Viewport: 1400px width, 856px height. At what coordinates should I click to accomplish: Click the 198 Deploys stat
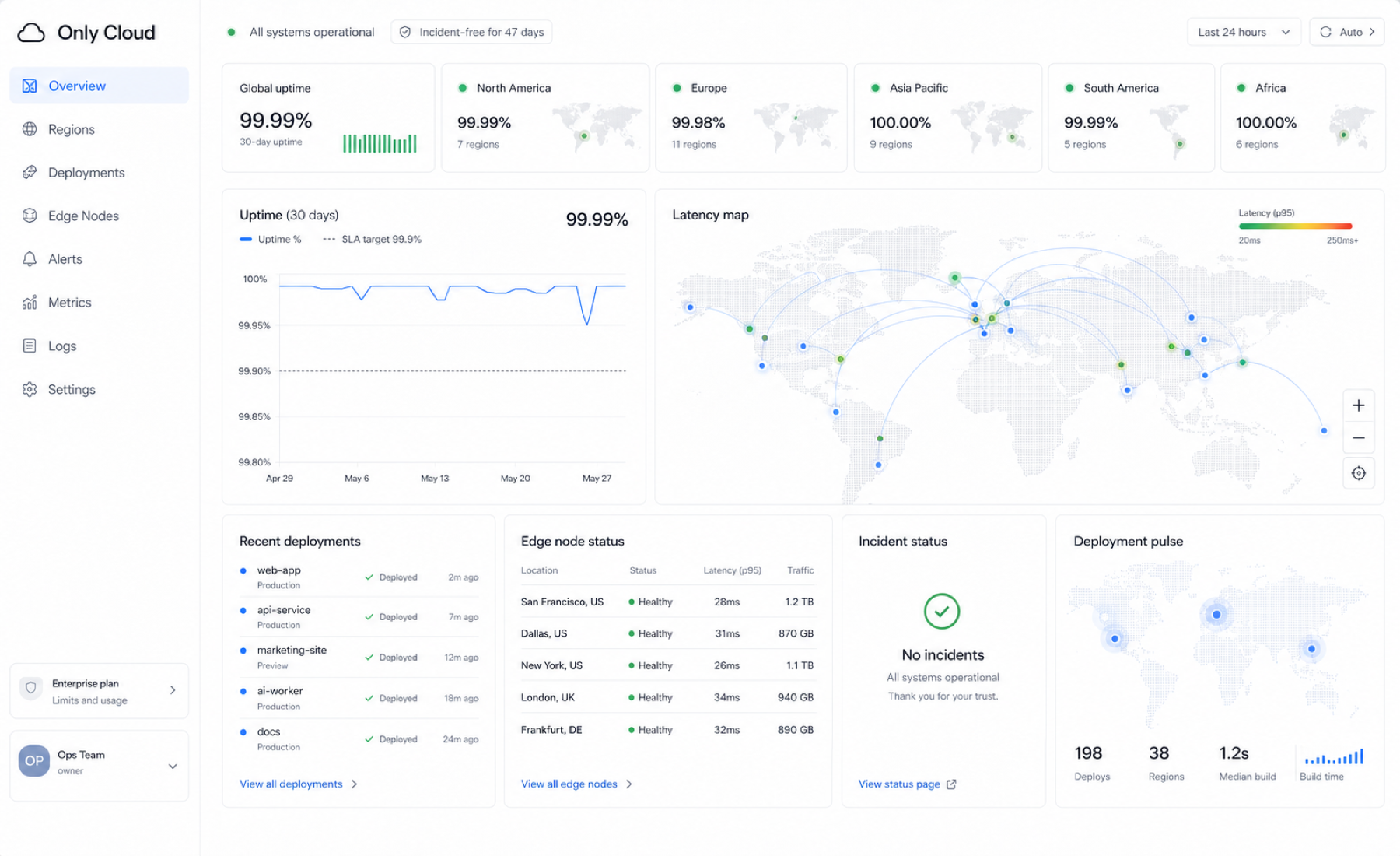(x=1092, y=763)
